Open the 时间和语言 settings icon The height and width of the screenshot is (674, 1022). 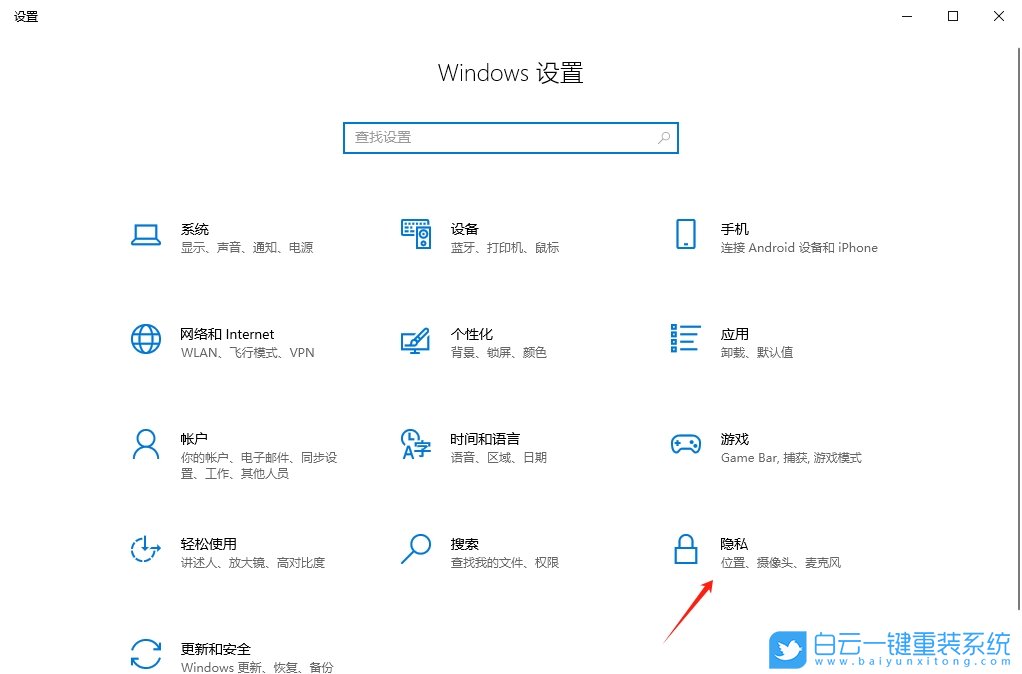click(x=416, y=447)
